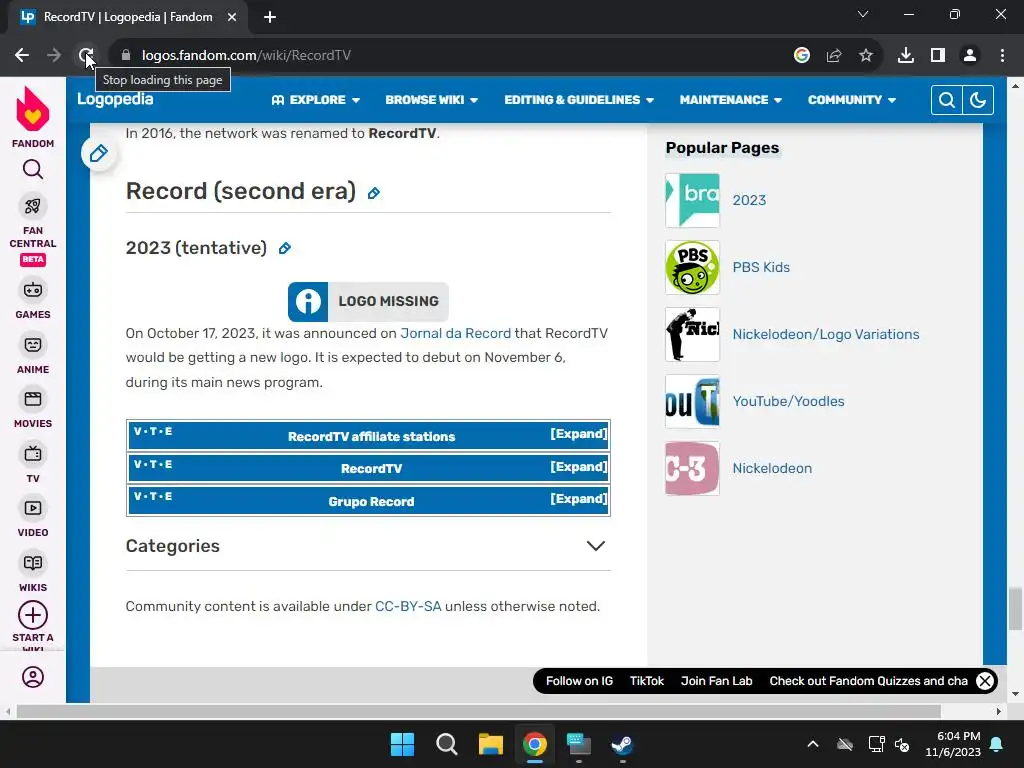Open Chrome profile avatar
Screen dimensions: 1024x768
[x=970, y=56]
